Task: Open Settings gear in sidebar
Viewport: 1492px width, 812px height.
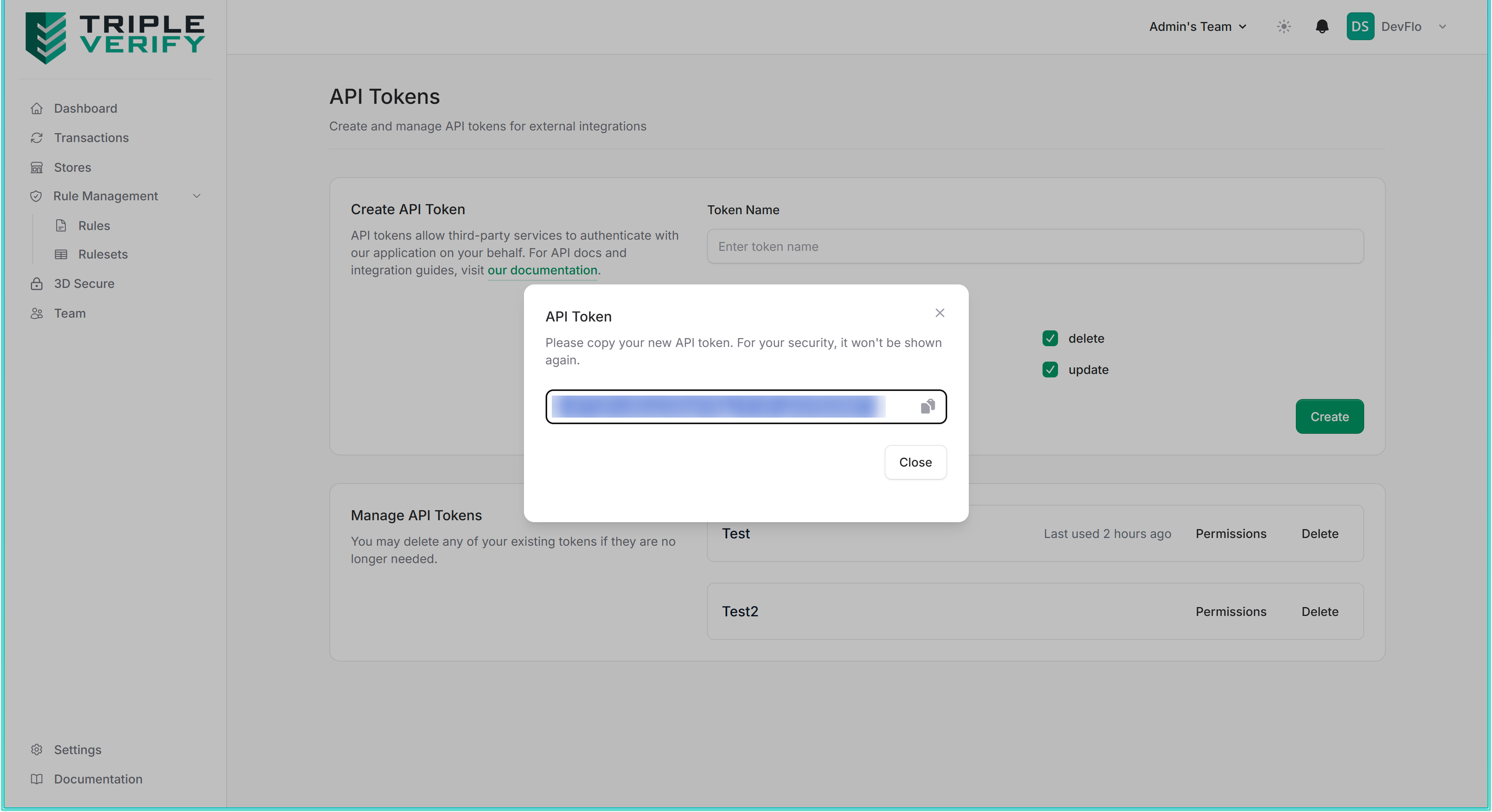Action: tap(77, 749)
